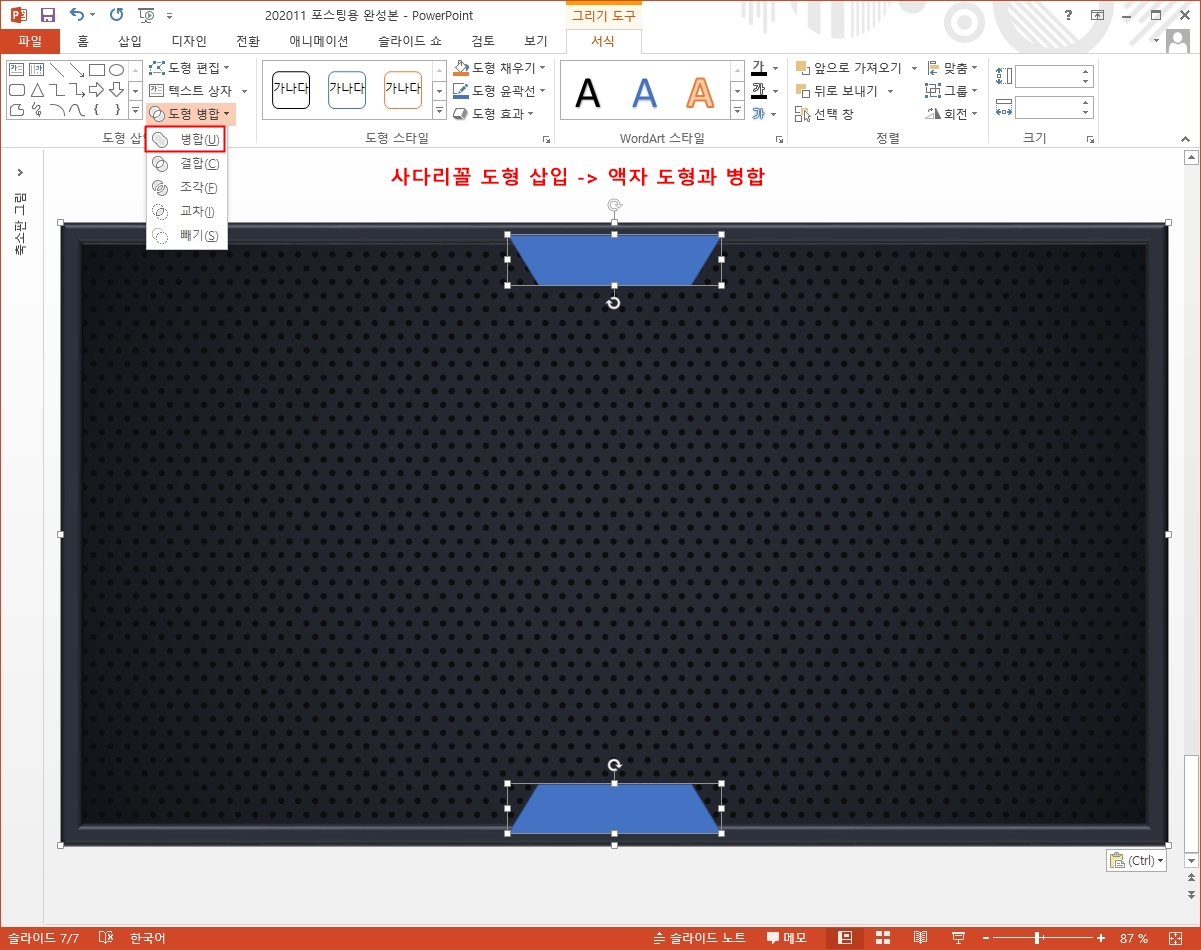Choose 조각(F) Fragment from the merge menu
1201x950 pixels.
[187, 187]
